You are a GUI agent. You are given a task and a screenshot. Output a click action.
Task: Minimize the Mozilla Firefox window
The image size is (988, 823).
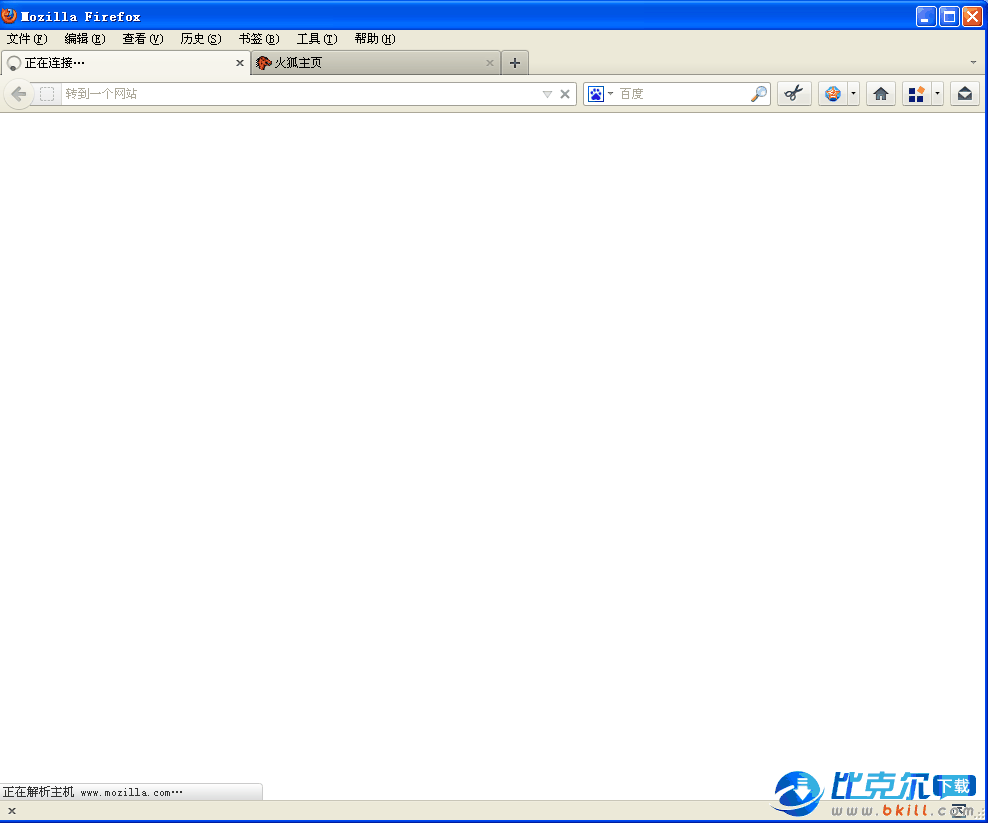[925, 16]
